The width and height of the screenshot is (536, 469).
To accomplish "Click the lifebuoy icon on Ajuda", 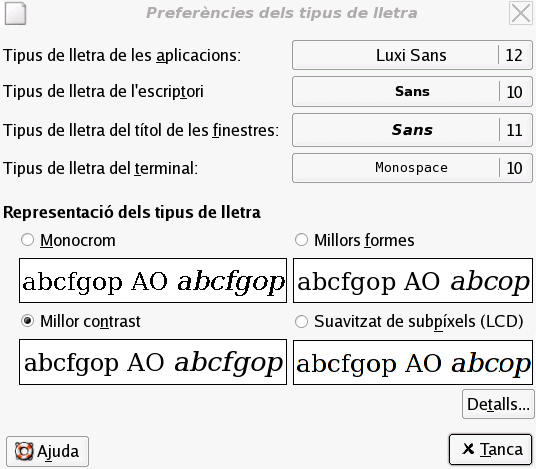I will click(x=24, y=451).
